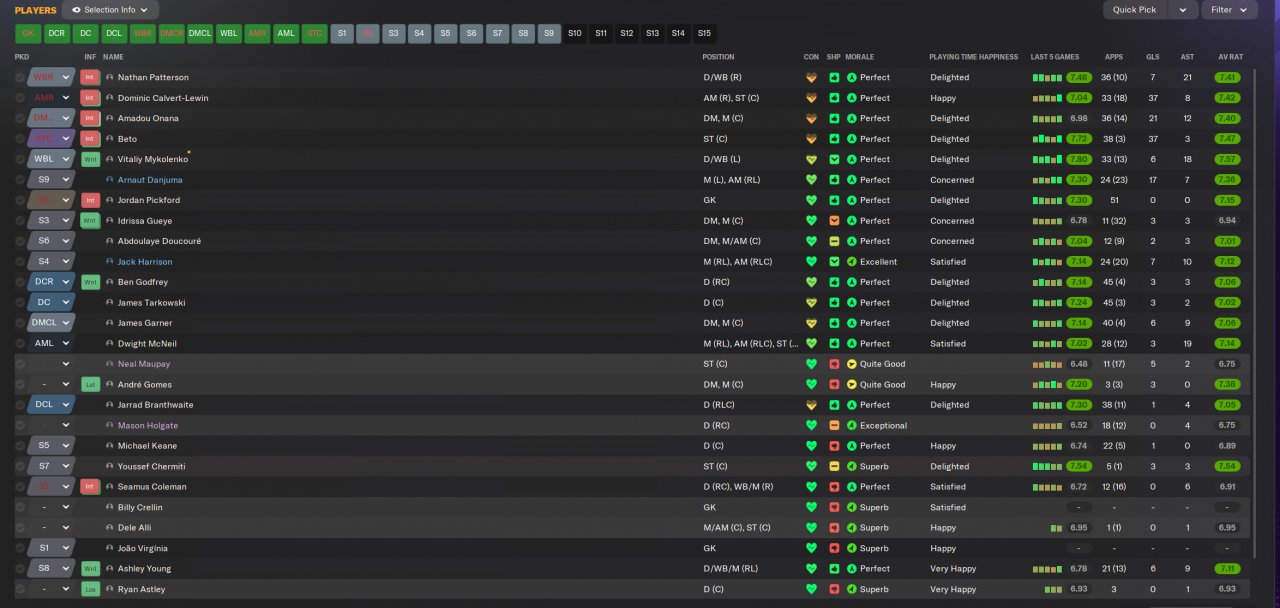Open the Filter dropdown

coord(1229,10)
